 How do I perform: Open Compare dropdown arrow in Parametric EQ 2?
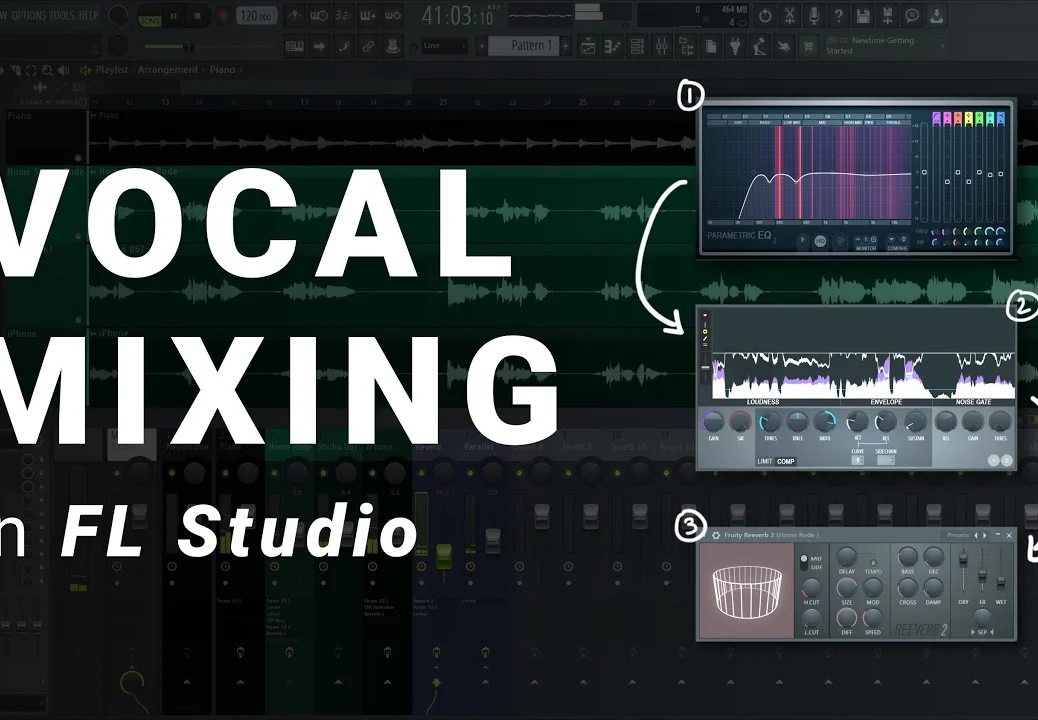tap(892, 240)
